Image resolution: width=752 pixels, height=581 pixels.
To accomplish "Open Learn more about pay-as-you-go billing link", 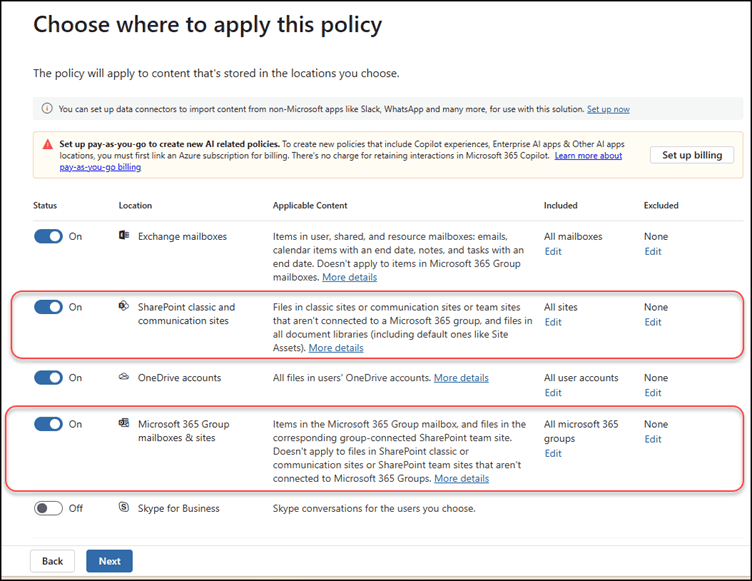I will coord(588,155).
